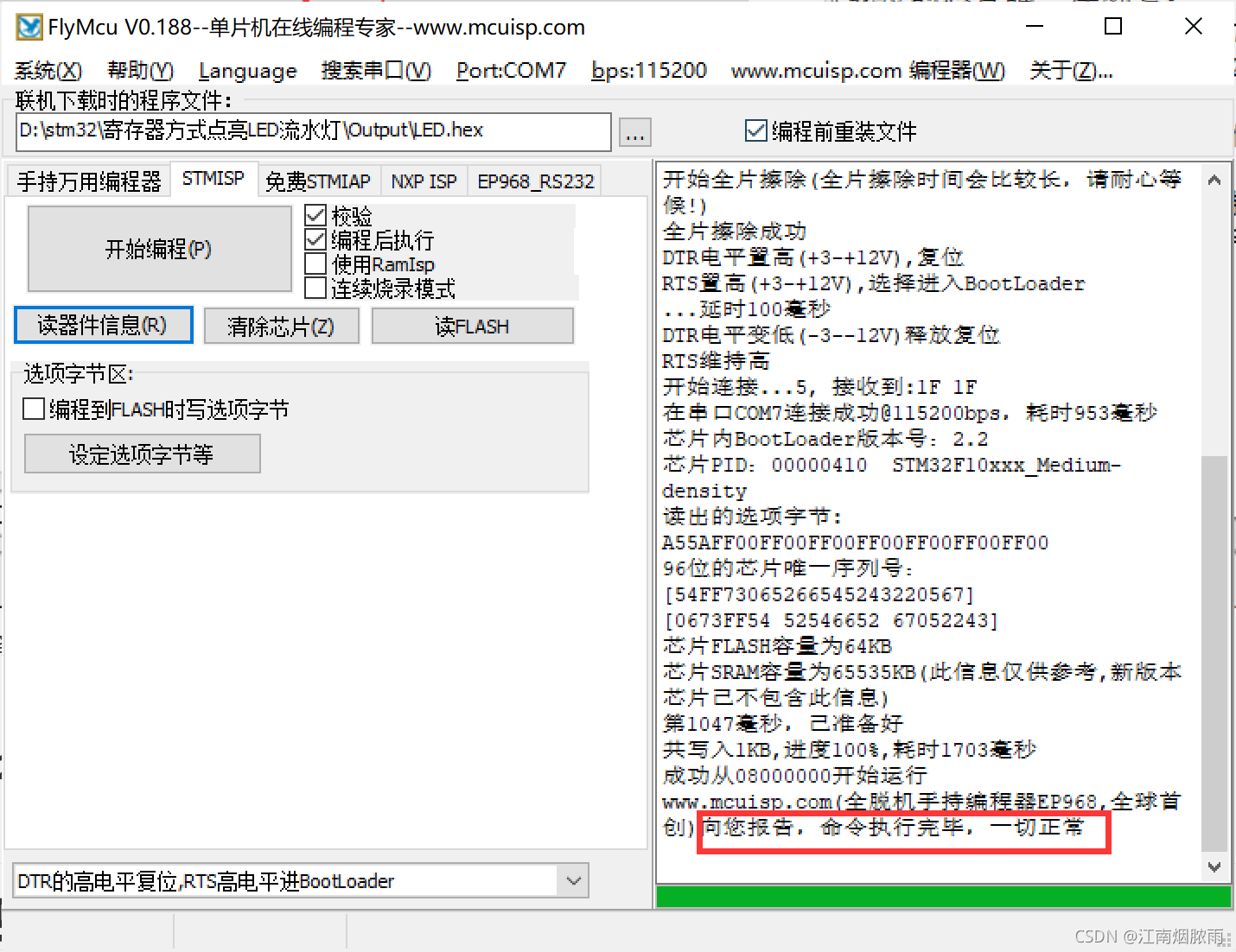Open the Language menu

247,70
